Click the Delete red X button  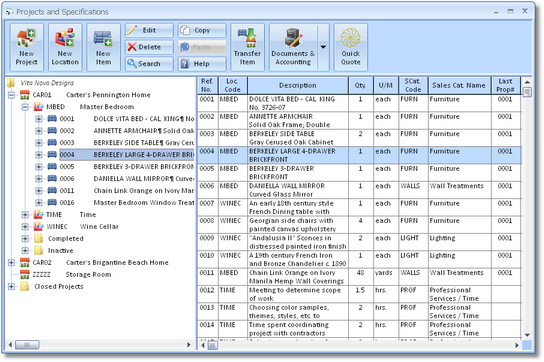tap(149, 47)
